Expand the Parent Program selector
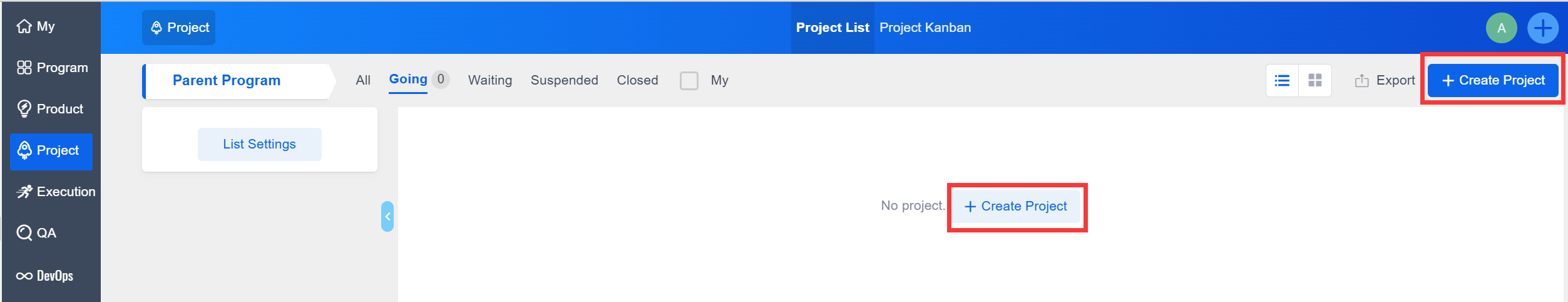The height and width of the screenshot is (302, 1568). [237, 81]
